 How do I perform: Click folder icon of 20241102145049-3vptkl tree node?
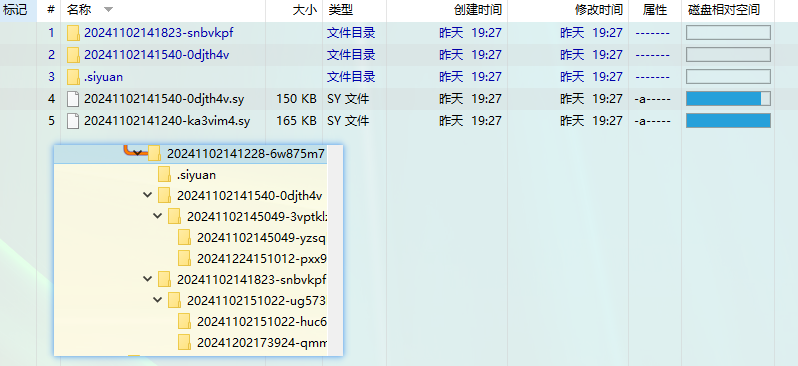coord(175,216)
